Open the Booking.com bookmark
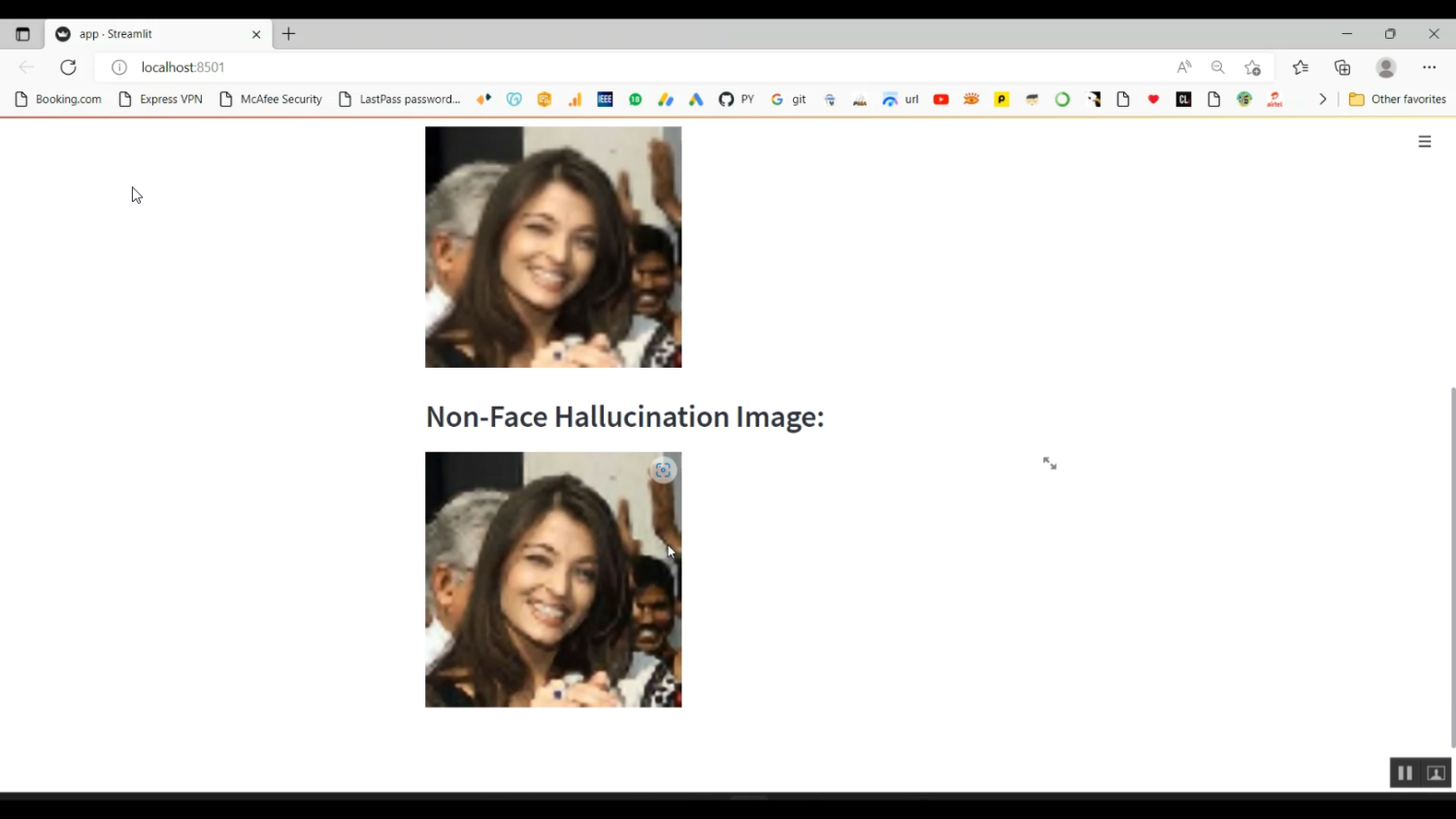 click(x=58, y=99)
